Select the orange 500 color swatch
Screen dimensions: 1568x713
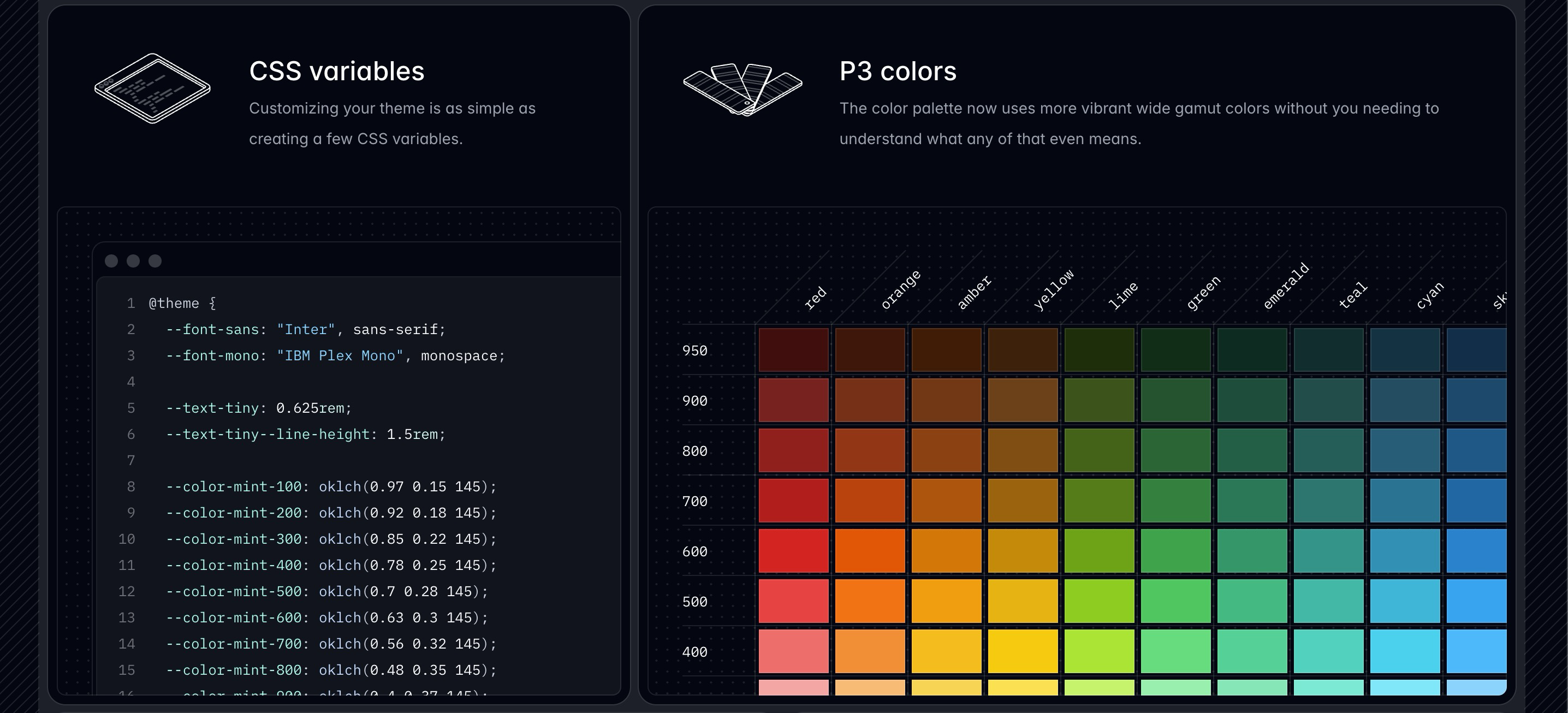click(x=870, y=601)
